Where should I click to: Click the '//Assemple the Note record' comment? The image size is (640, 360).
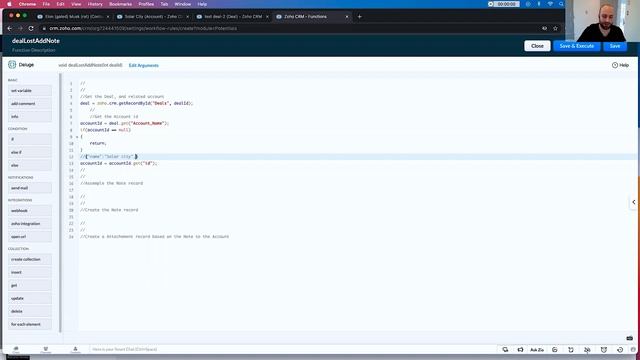coord(111,183)
